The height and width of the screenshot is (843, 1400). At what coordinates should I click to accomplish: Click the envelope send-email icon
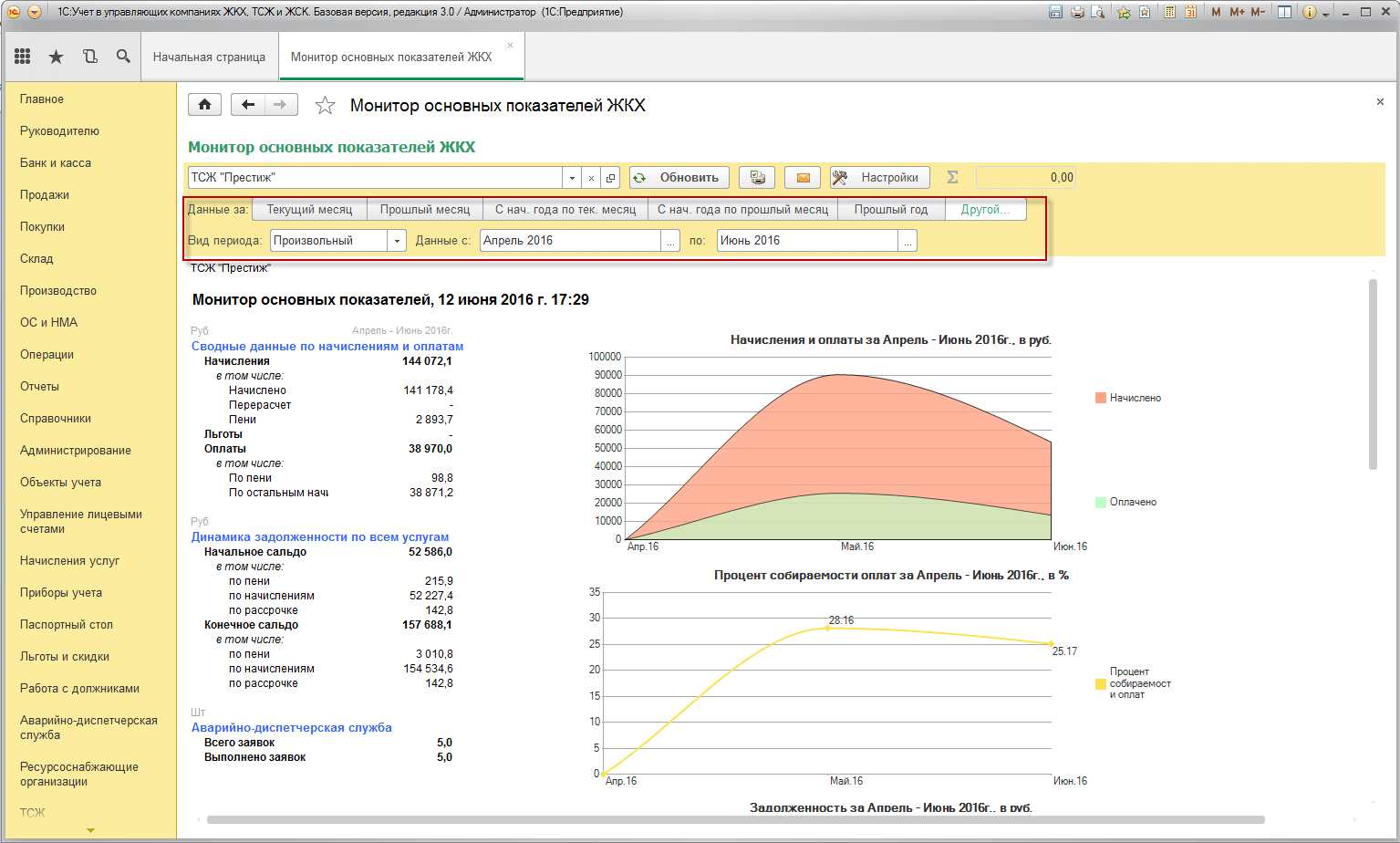(x=803, y=178)
